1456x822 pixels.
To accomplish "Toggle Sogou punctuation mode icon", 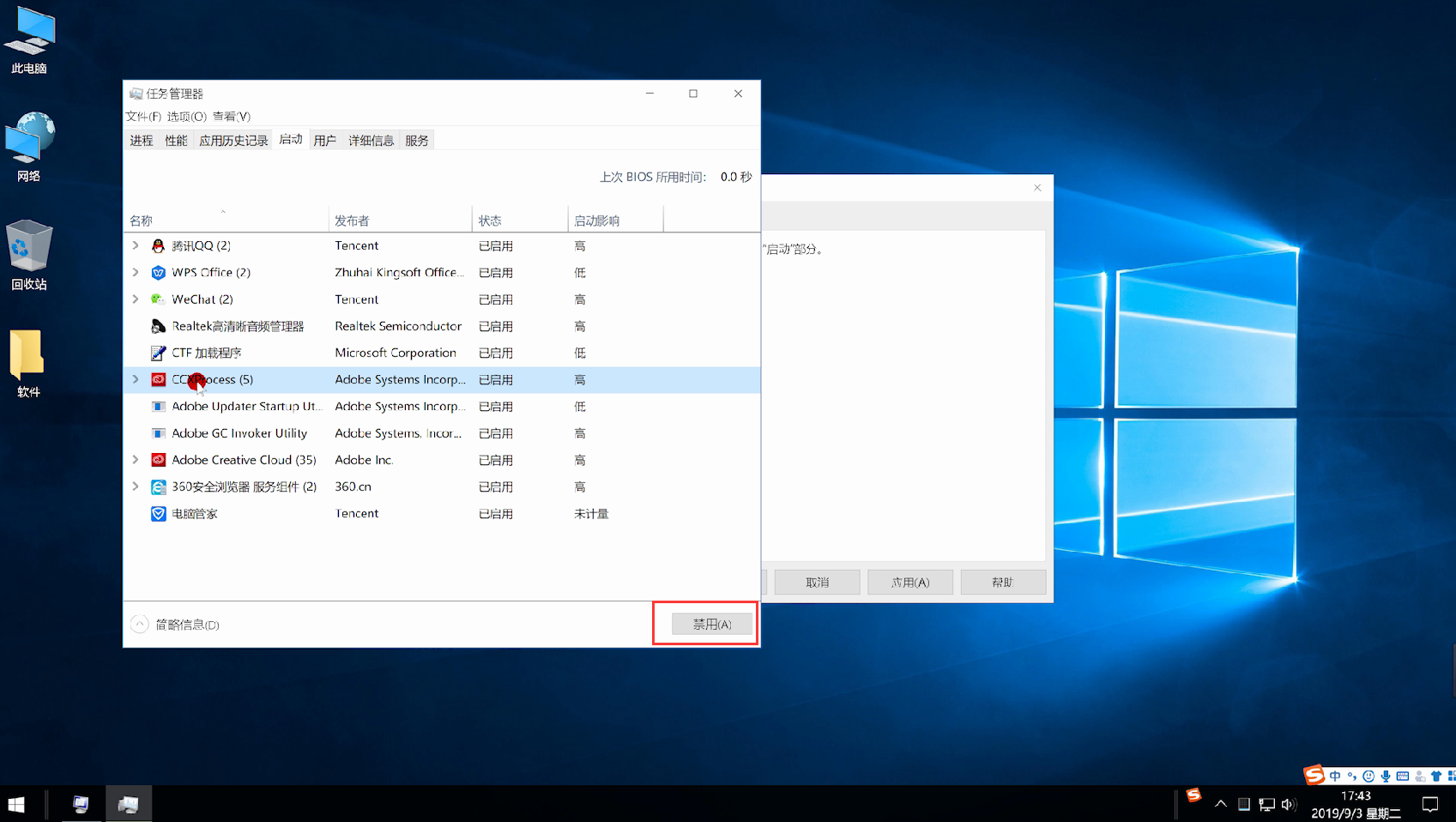I will tap(1351, 776).
